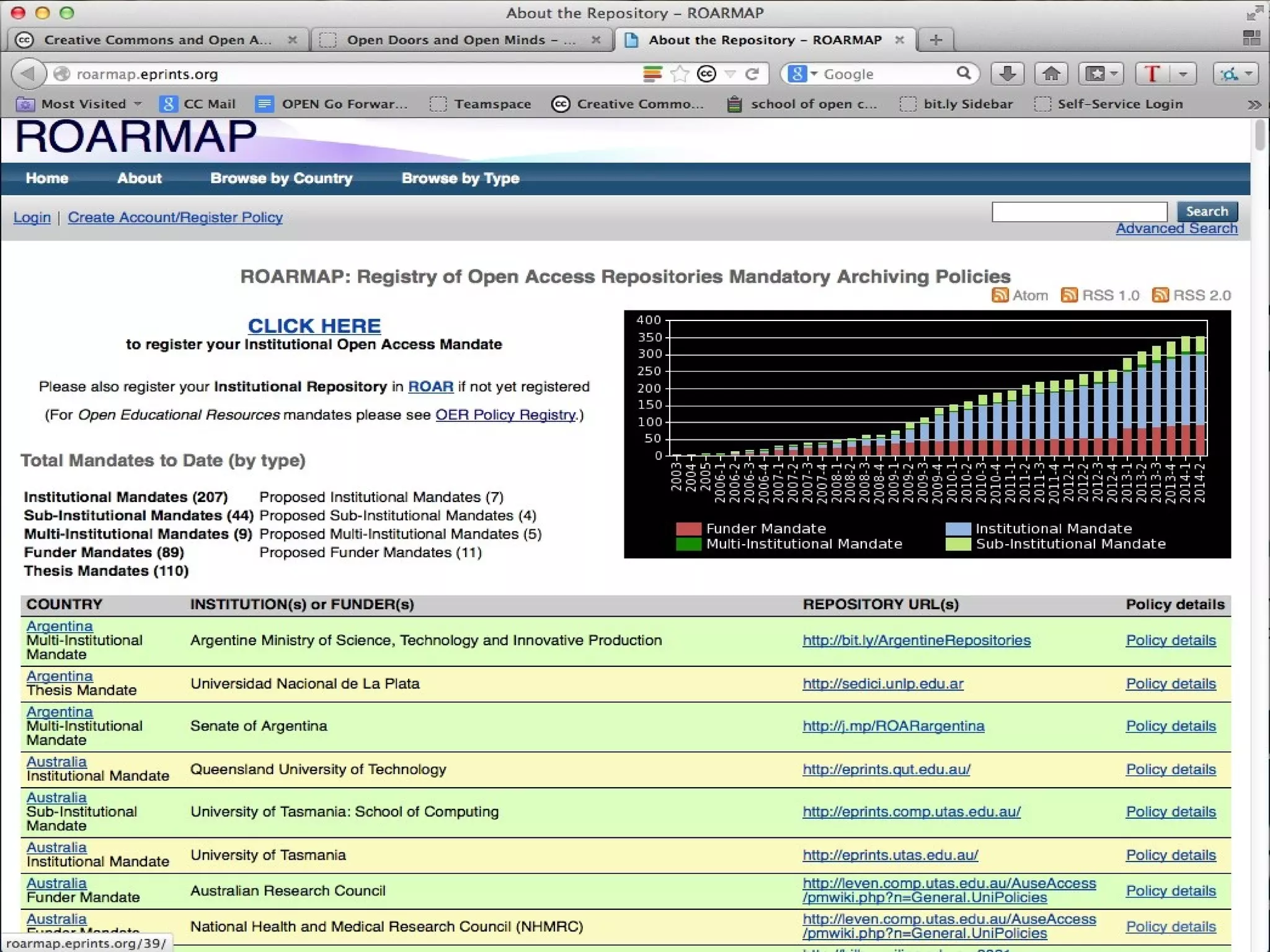1270x952 pixels.
Task: Show more bookmarks via the chevron overflow
Action: tap(1254, 104)
